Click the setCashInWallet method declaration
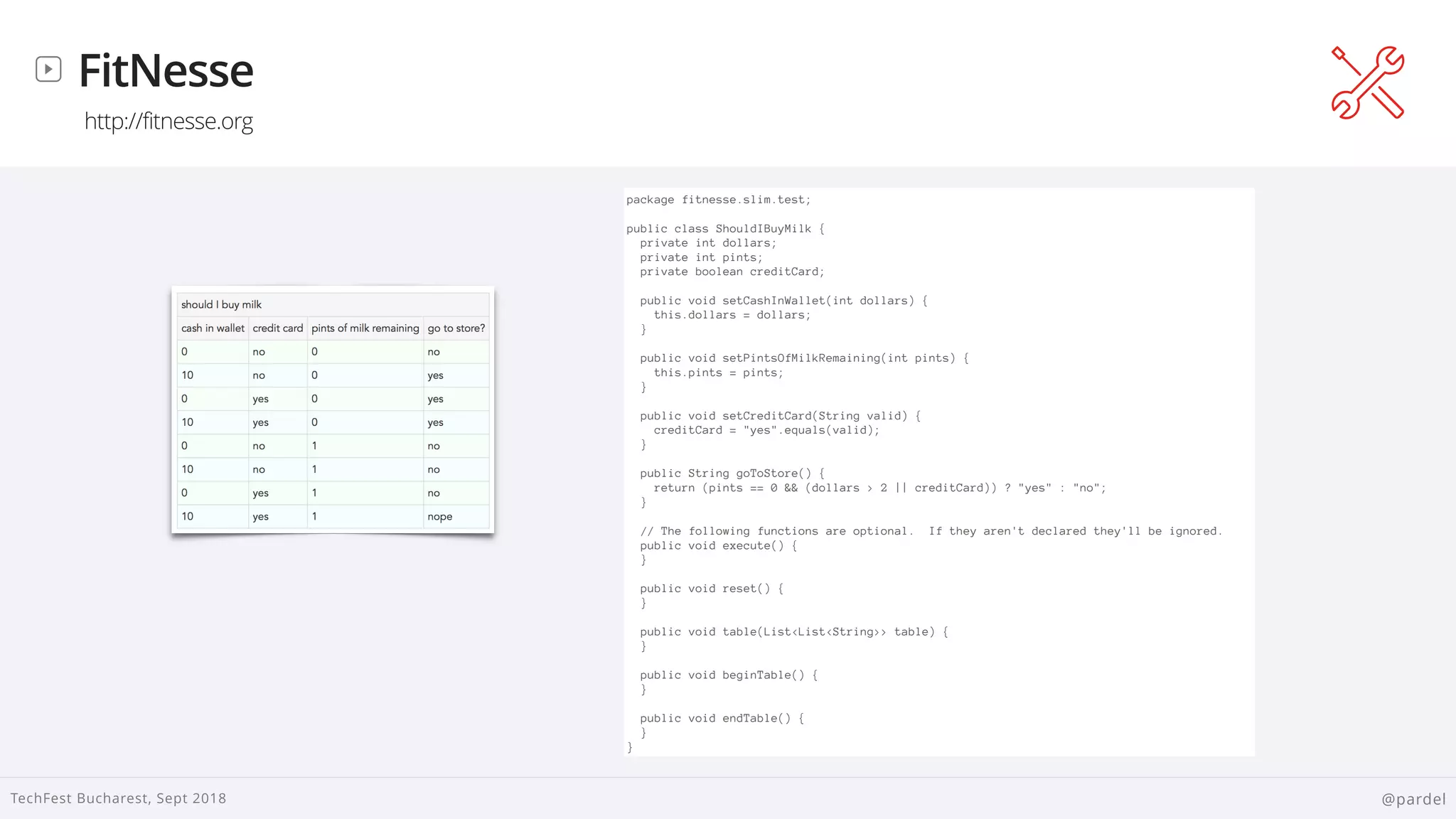 pyautogui.click(x=783, y=301)
